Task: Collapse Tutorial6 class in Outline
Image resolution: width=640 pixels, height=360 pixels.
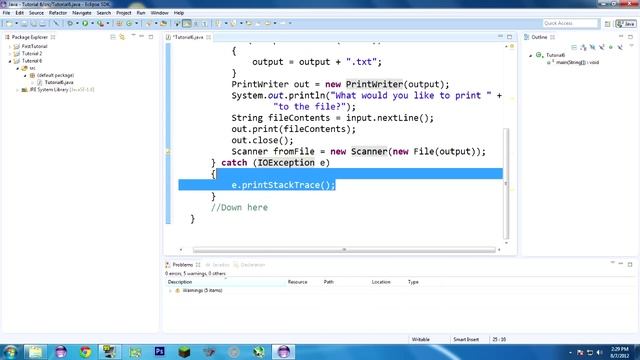Action: click(x=531, y=55)
